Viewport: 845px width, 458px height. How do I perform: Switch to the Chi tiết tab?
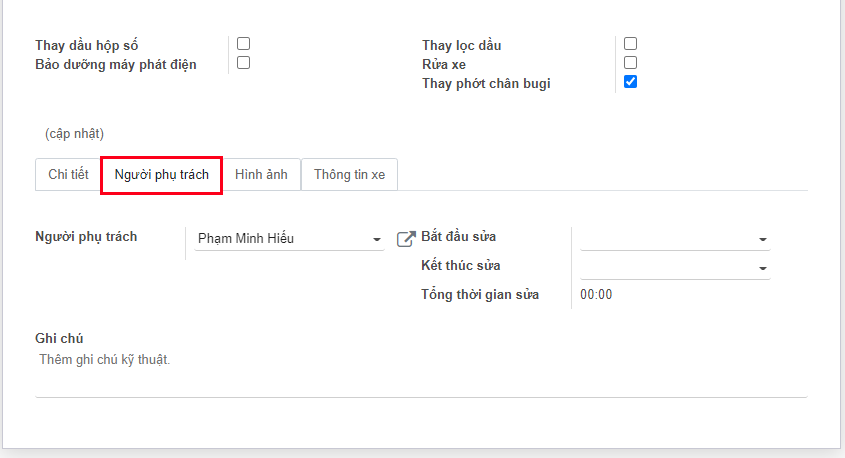pos(68,174)
